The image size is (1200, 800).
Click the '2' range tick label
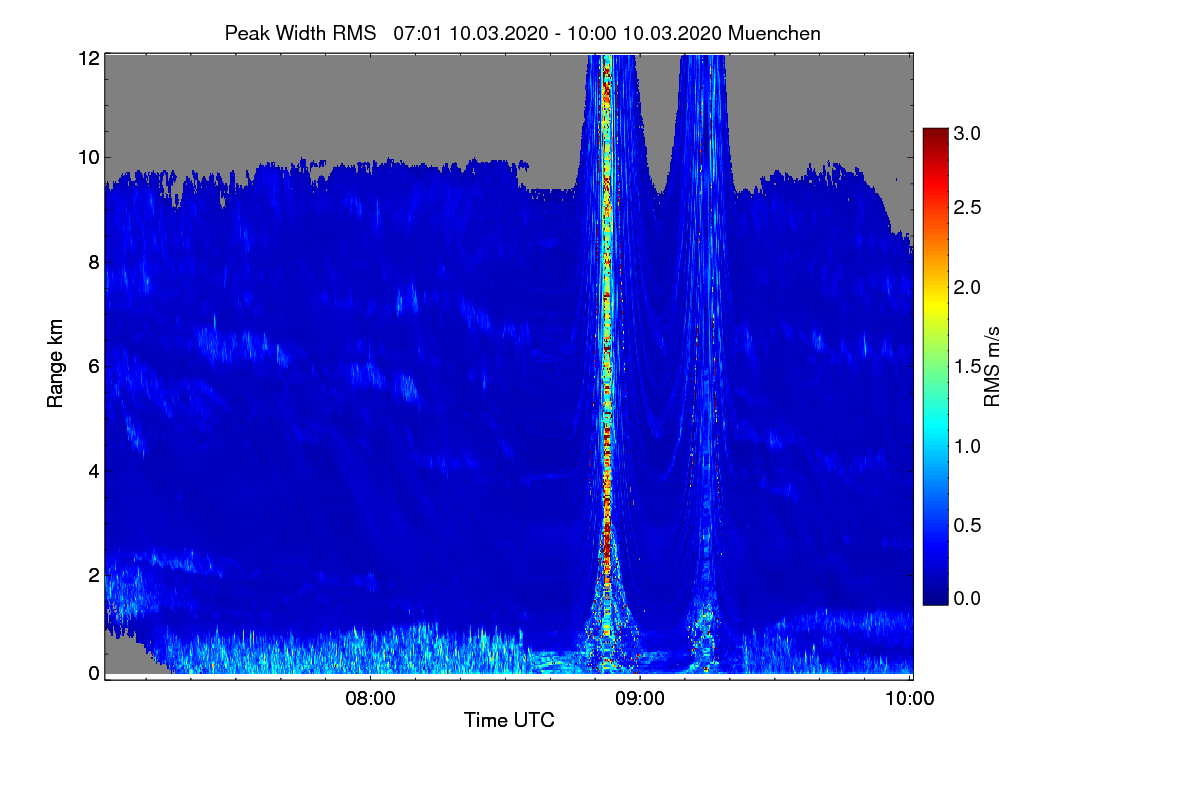pos(94,574)
